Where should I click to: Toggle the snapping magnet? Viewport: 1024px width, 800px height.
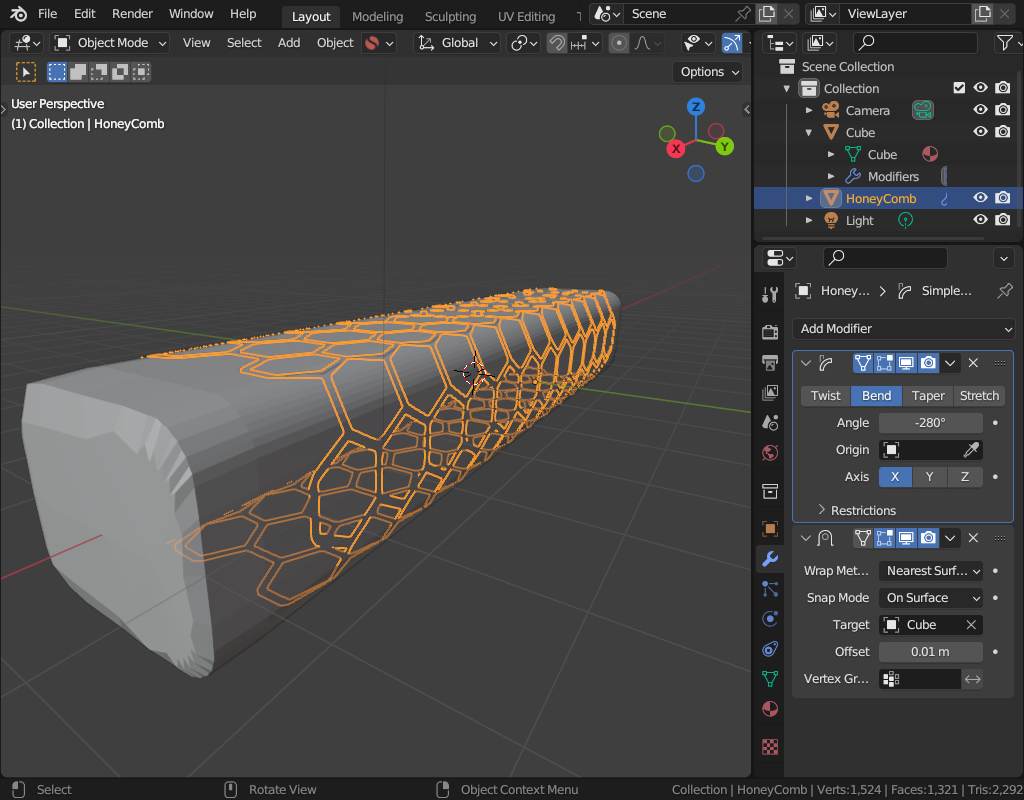click(x=556, y=43)
